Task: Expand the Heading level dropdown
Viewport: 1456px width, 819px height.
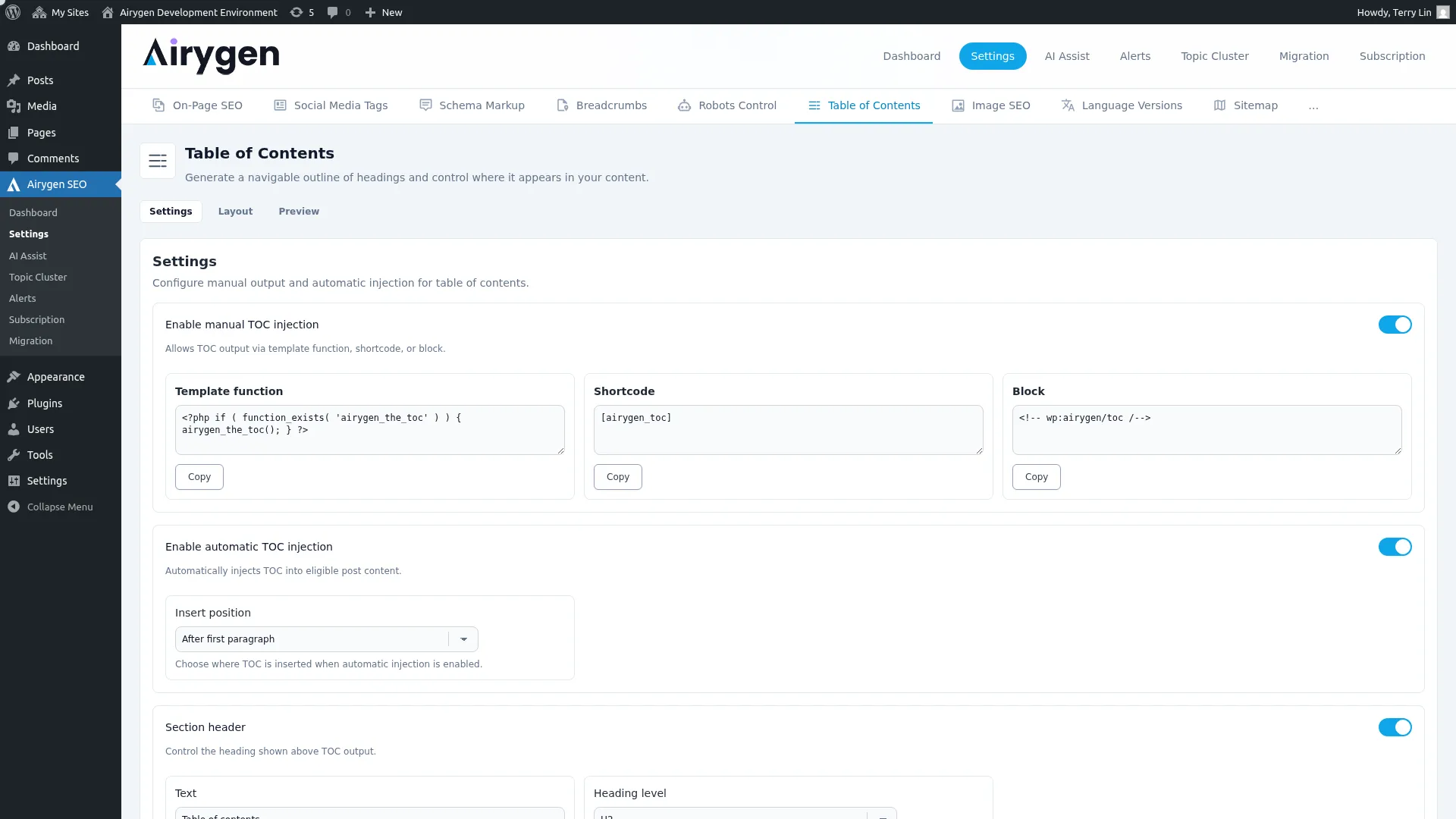Action: 745,813
